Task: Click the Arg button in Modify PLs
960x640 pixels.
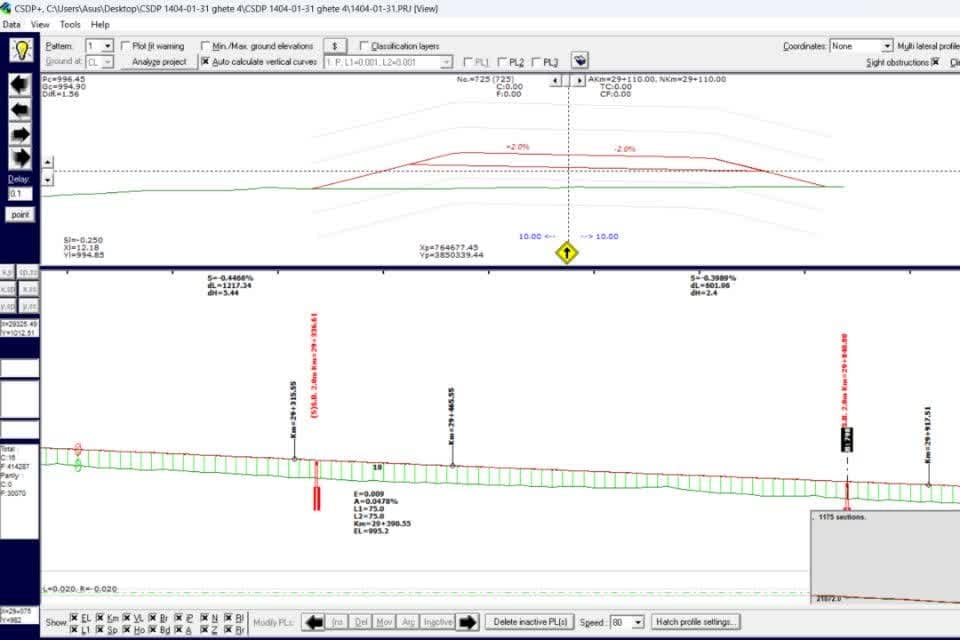Action: pyautogui.click(x=408, y=622)
